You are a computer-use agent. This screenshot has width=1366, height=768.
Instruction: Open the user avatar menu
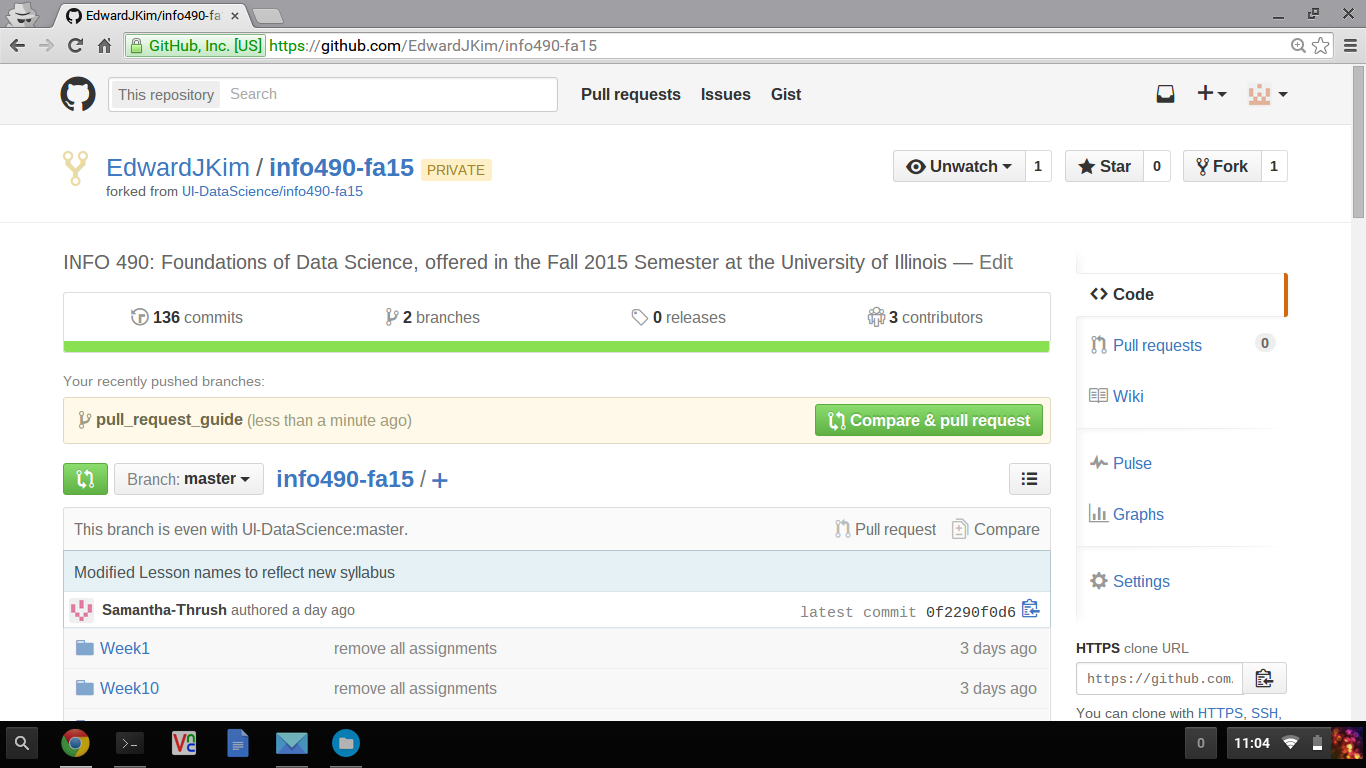point(1267,94)
